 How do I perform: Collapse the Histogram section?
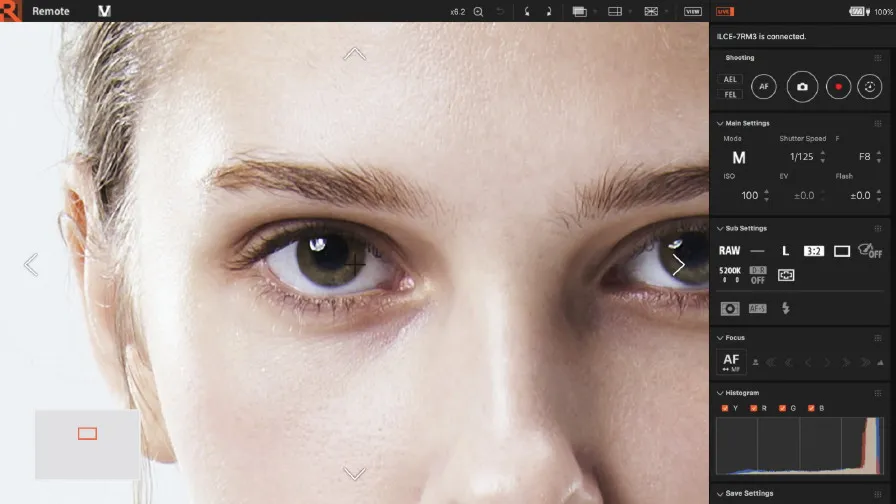[720, 393]
